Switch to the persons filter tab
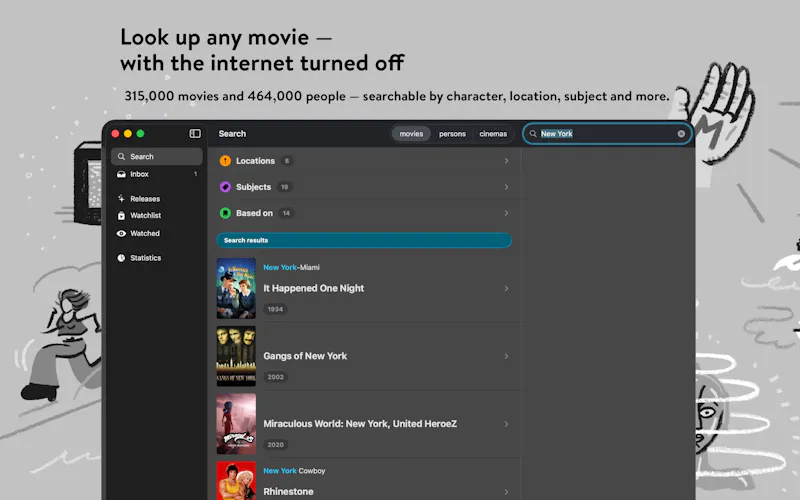 [452, 134]
